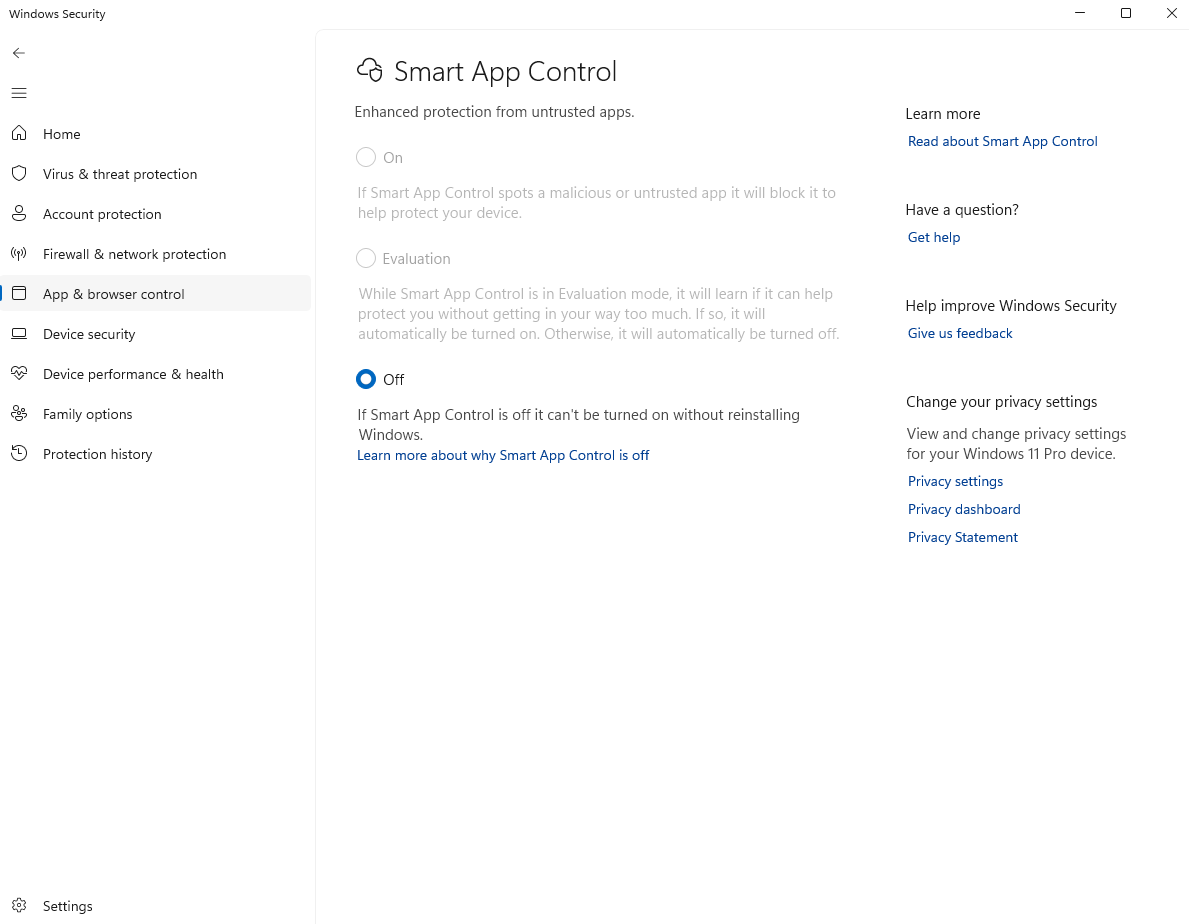Open the Privacy dashboard link
The image size is (1189, 924).
click(x=964, y=509)
